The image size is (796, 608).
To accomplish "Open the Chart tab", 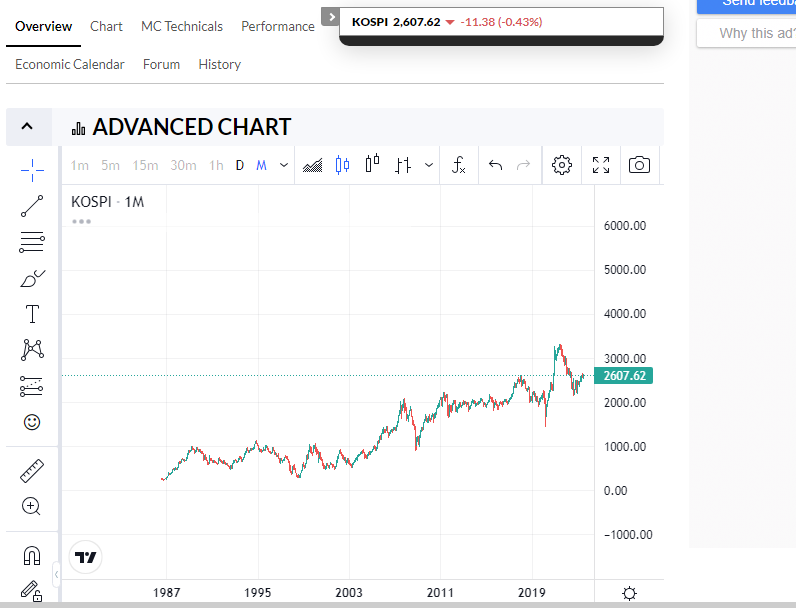I will 106,26.
